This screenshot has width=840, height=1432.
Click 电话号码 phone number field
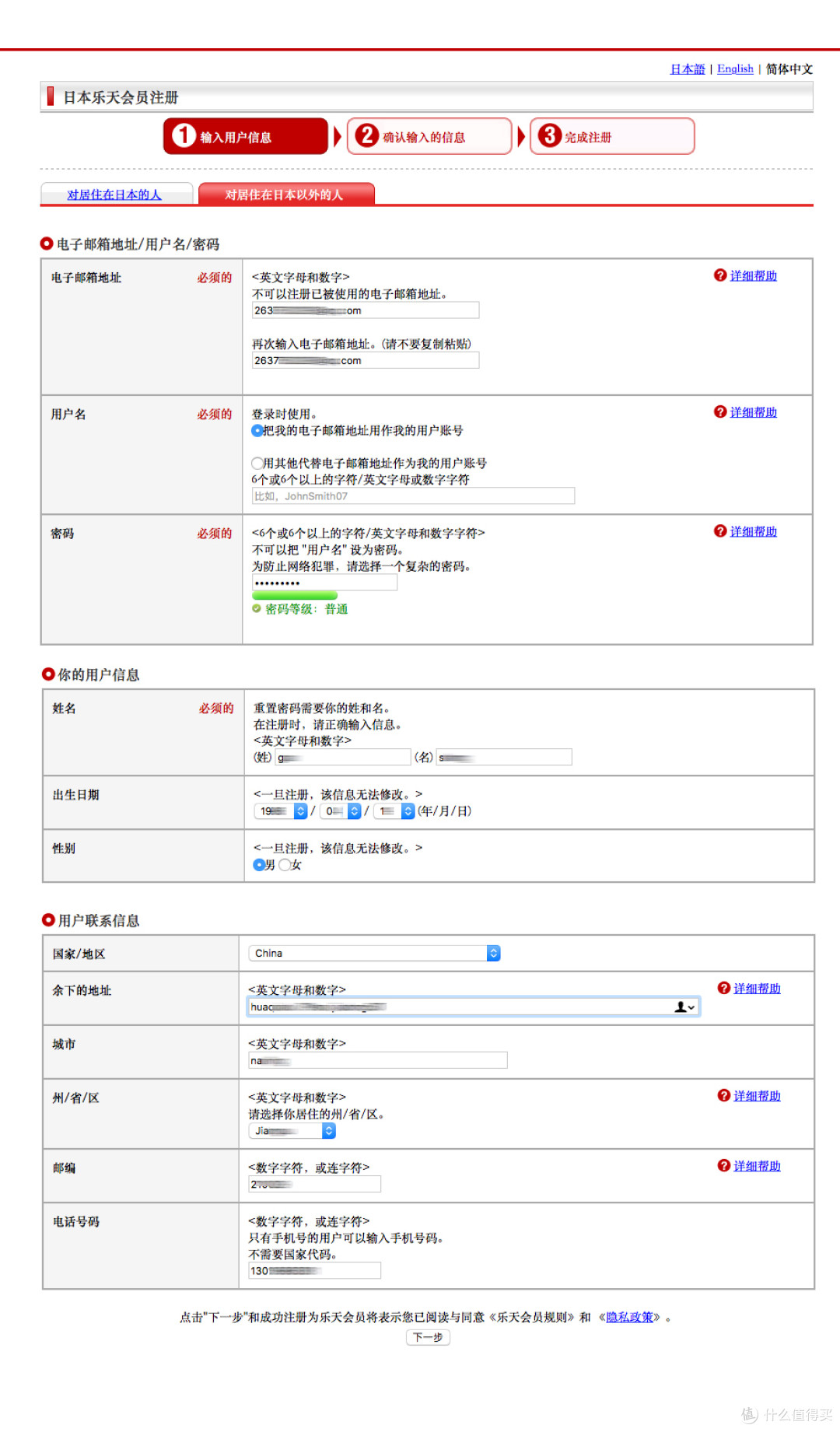(315, 1270)
